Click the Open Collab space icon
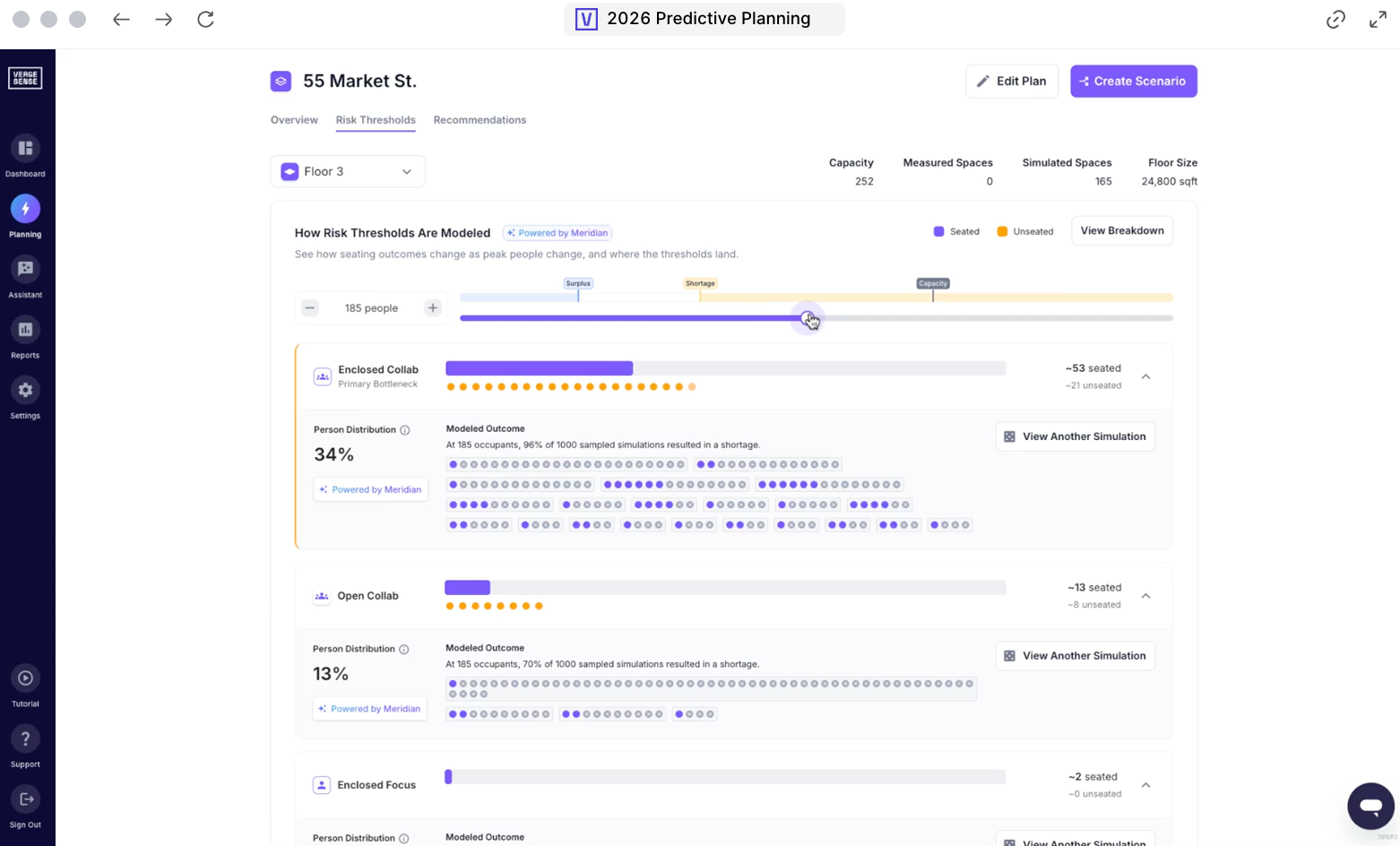The width and height of the screenshot is (1400, 846). [x=322, y=596]
